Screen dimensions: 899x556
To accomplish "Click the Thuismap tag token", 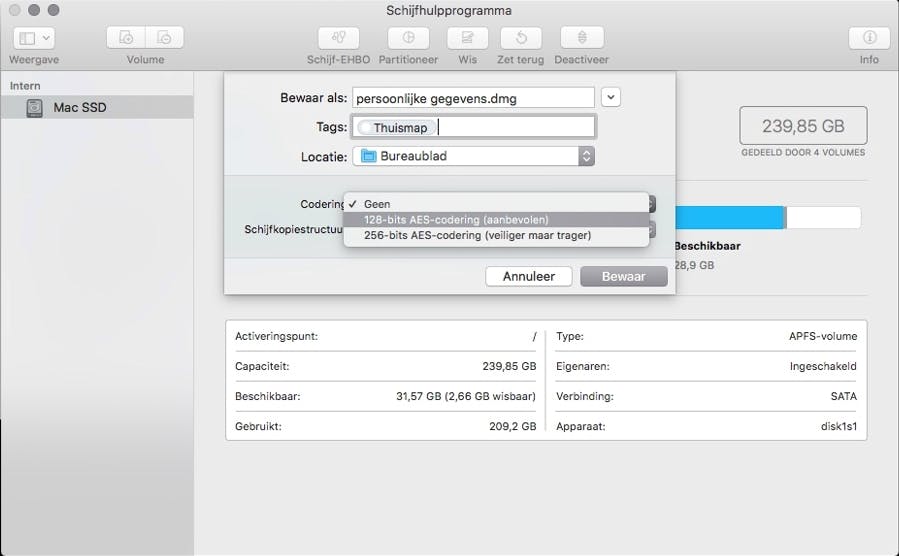I will pos(399,128).
